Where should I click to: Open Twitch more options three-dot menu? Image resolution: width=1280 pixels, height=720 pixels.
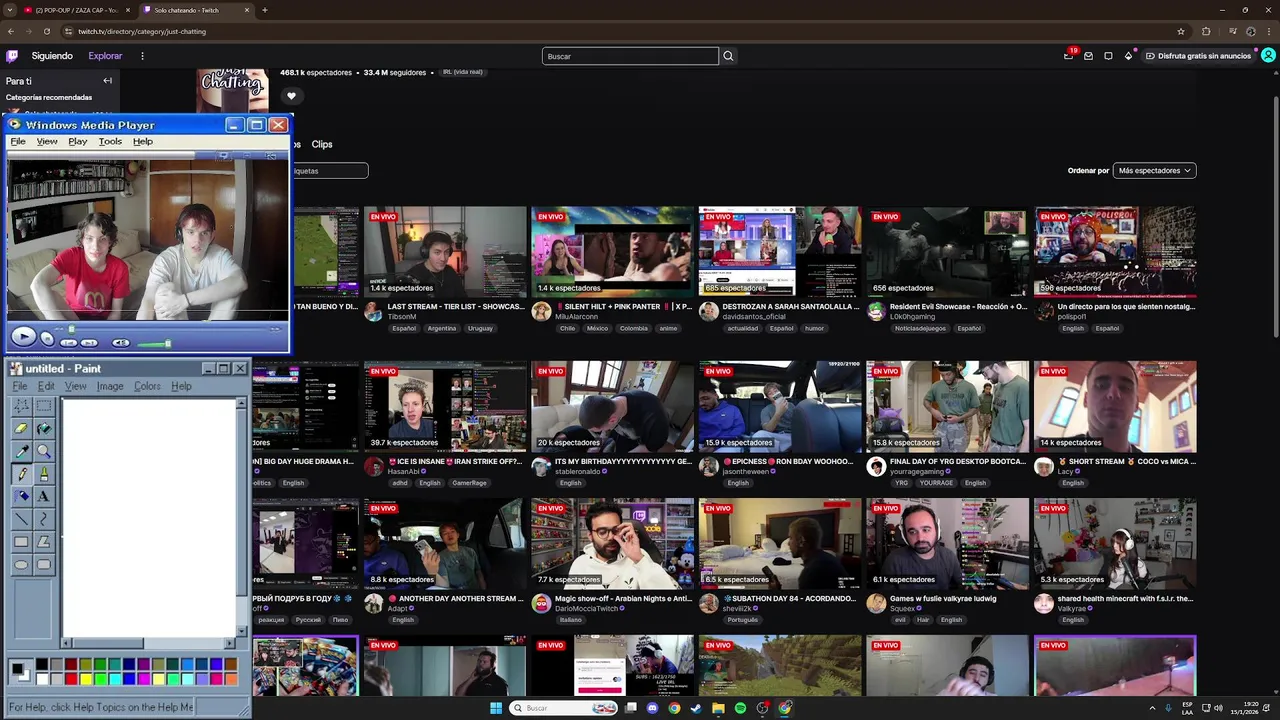pyautogui.click(x=142, y=56)
